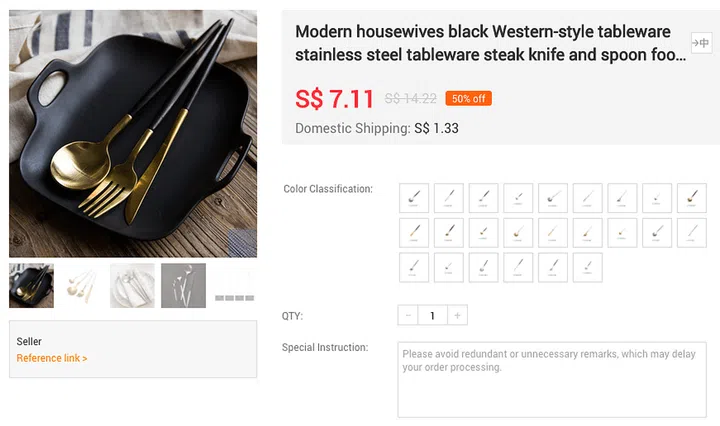Viewport: 720px width, 426px height.
Task: Select fourth gray thumbnail below main image
Action: (x=183, y=286)
